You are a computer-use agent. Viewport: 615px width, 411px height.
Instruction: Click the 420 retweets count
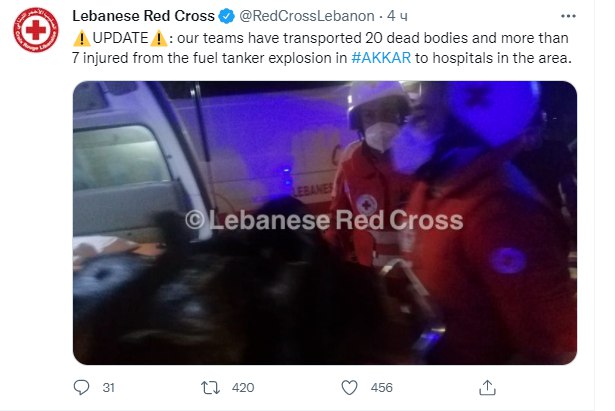pos(243,388)
